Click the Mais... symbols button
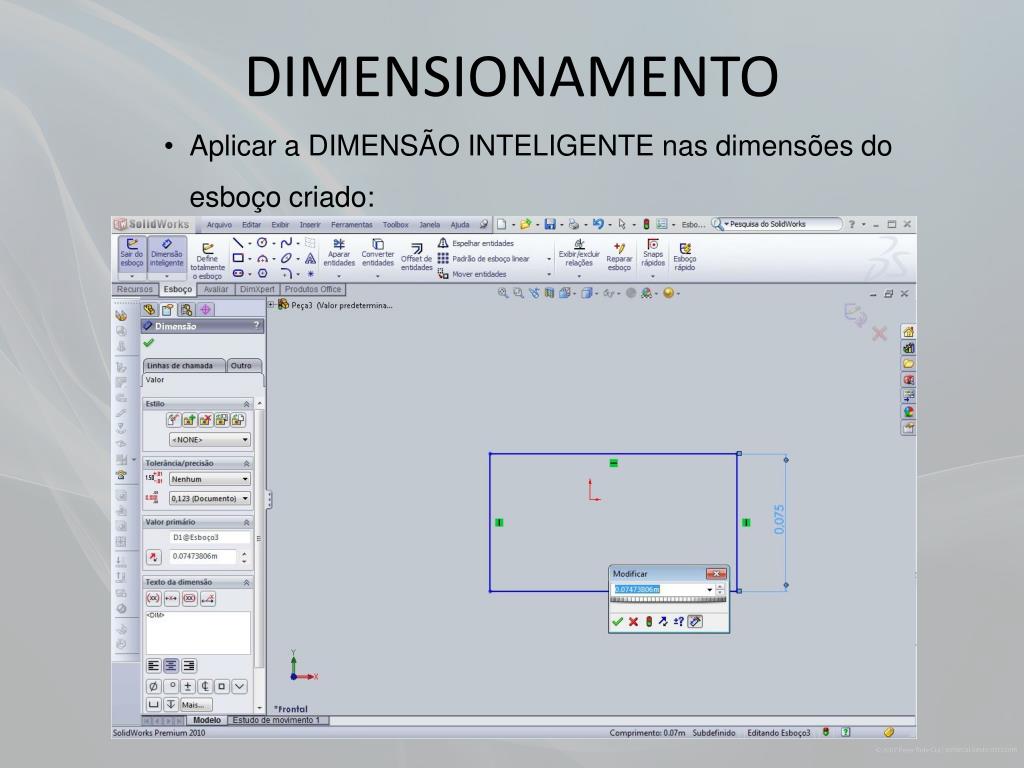This screenshot has height=768, width=1024. click(x=197, y=705)
